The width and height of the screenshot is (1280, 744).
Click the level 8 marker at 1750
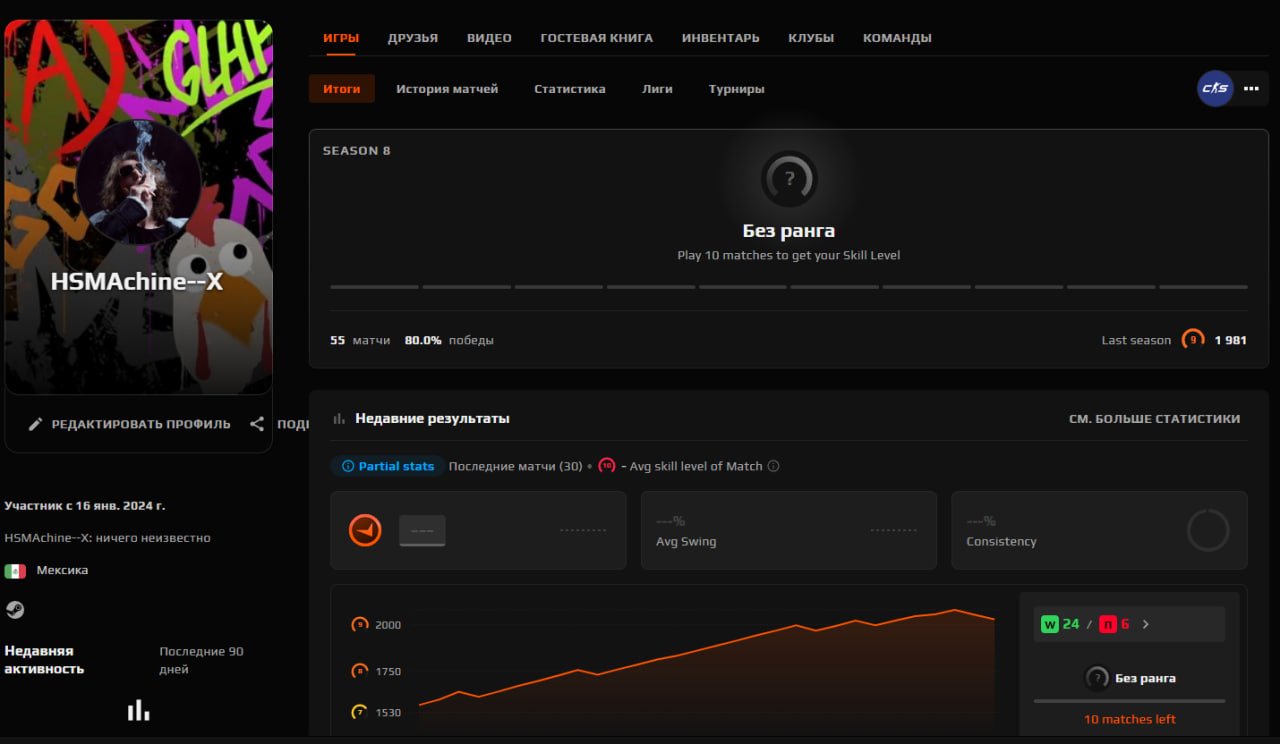pyautogui.click(x=360, y=671)
